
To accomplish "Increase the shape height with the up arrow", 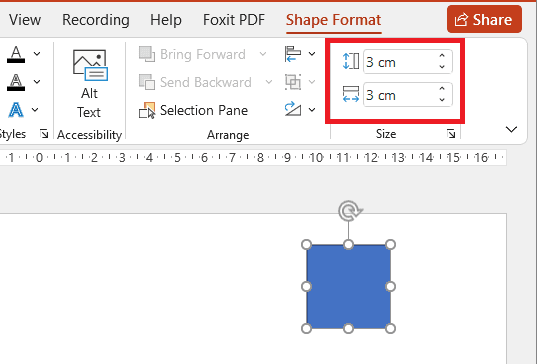I will pyautogui.click(x=442, y=56).
